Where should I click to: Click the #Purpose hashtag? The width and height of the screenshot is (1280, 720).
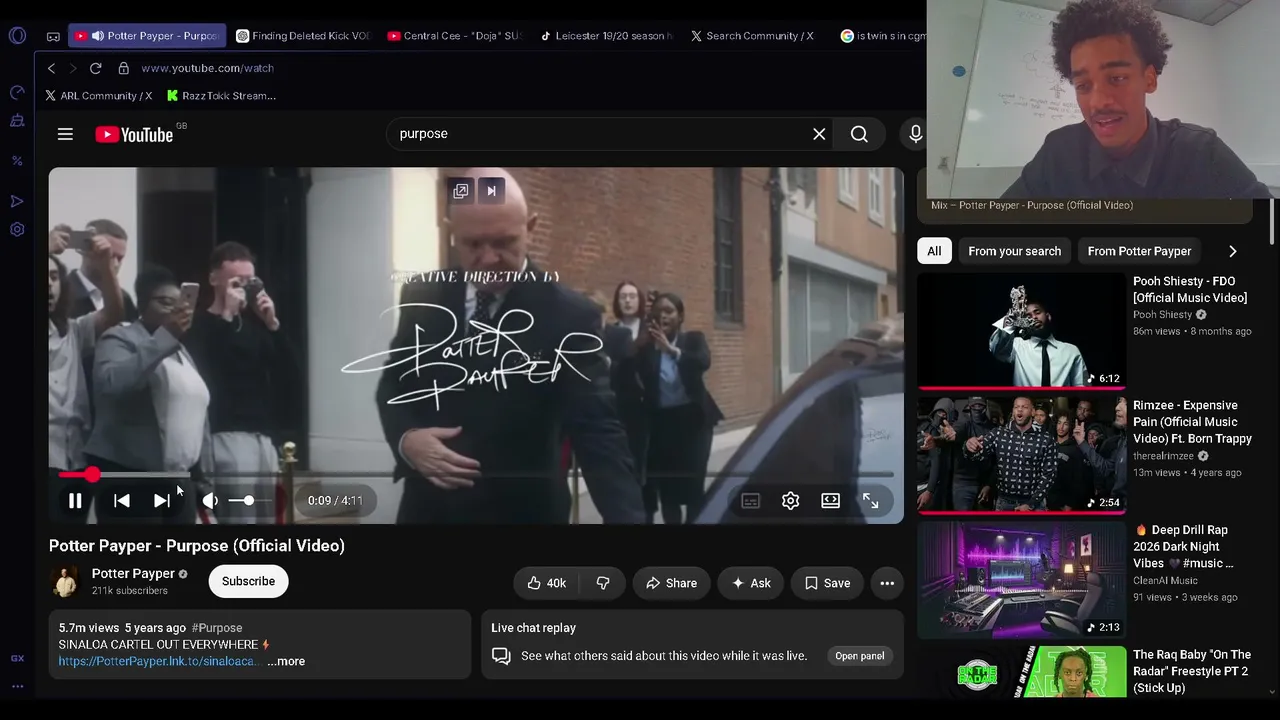pos(217,628)
